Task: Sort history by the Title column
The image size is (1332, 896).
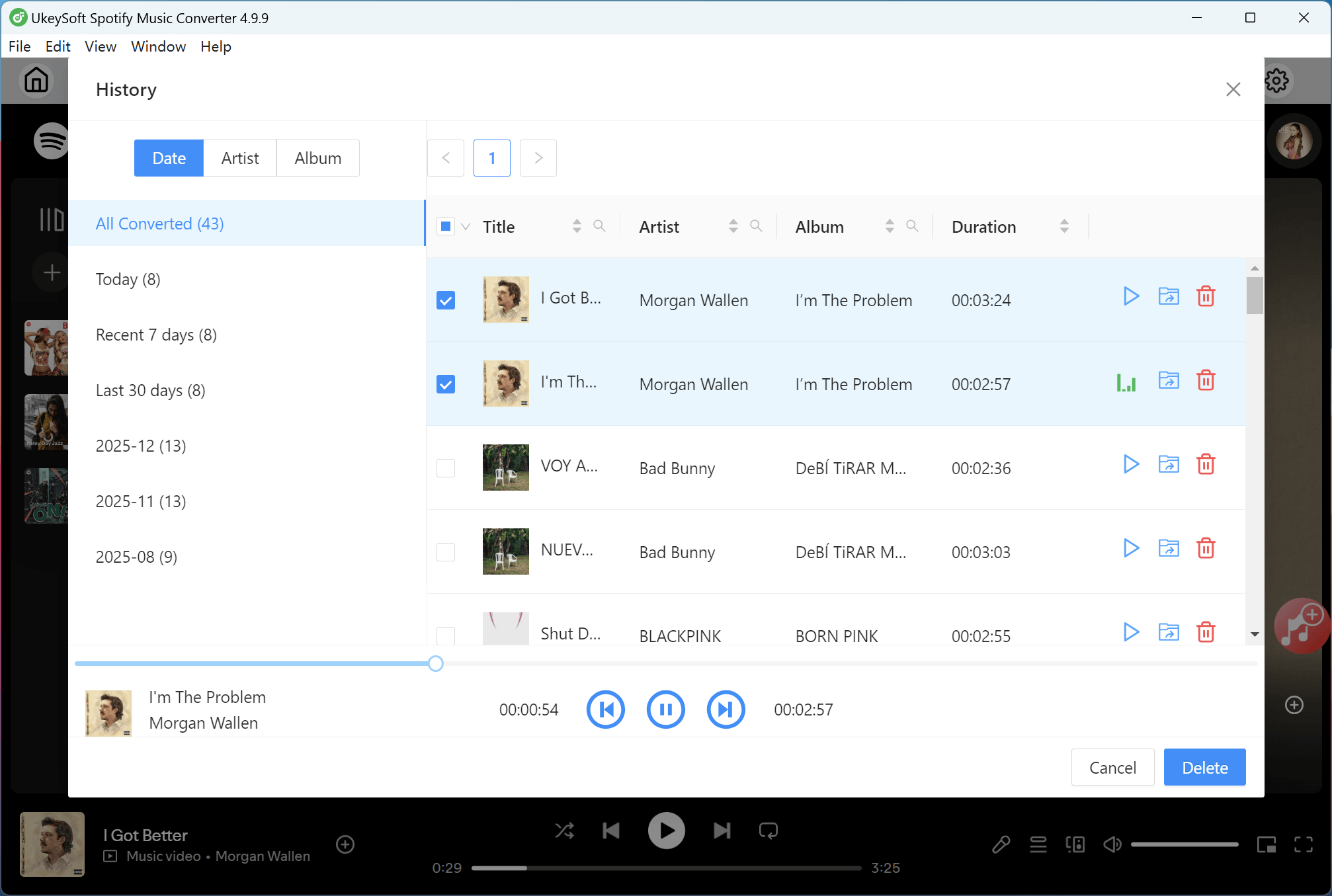Action: point(576,226)
